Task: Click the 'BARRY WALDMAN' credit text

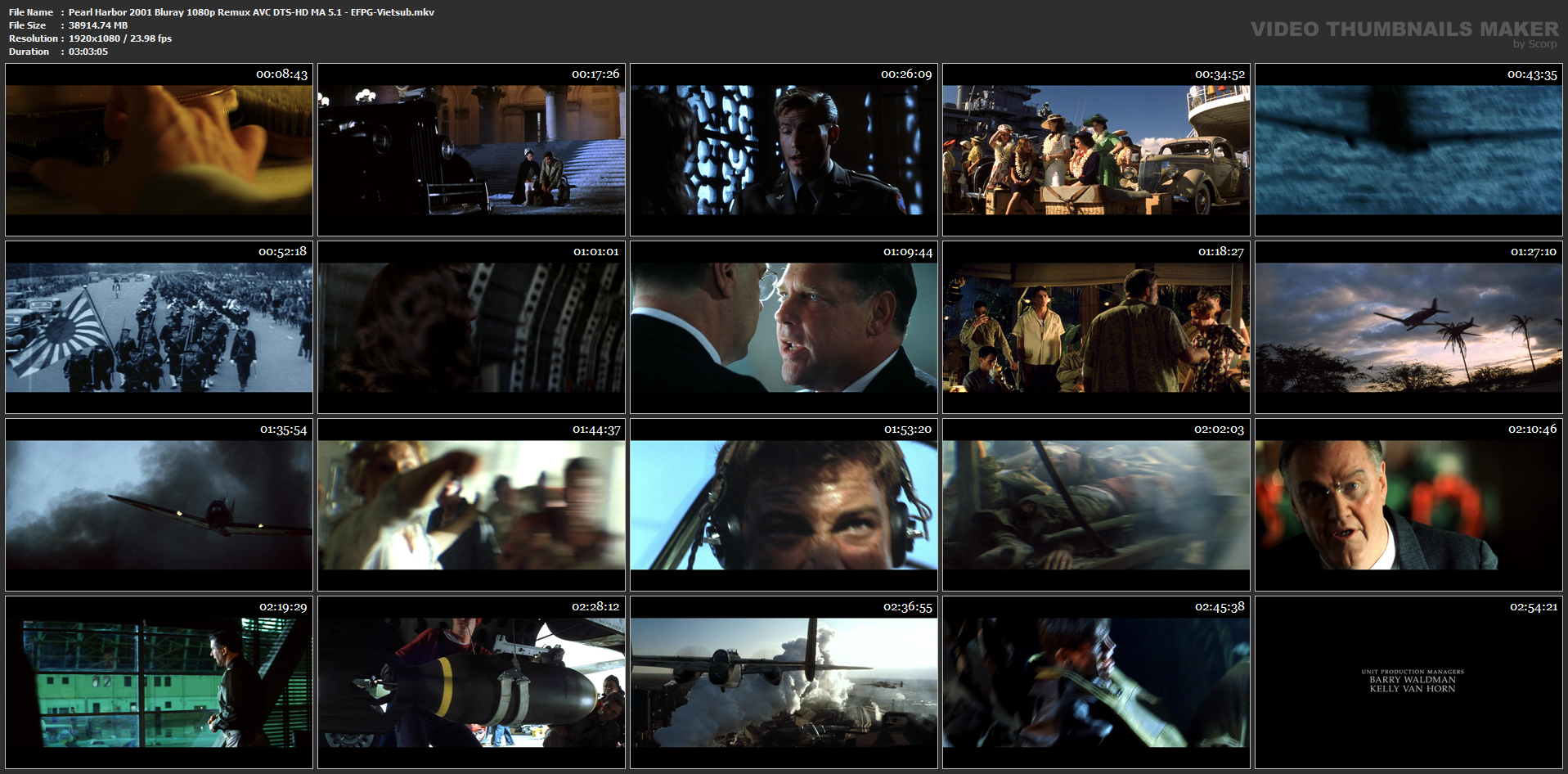Action: (1413, 680)
